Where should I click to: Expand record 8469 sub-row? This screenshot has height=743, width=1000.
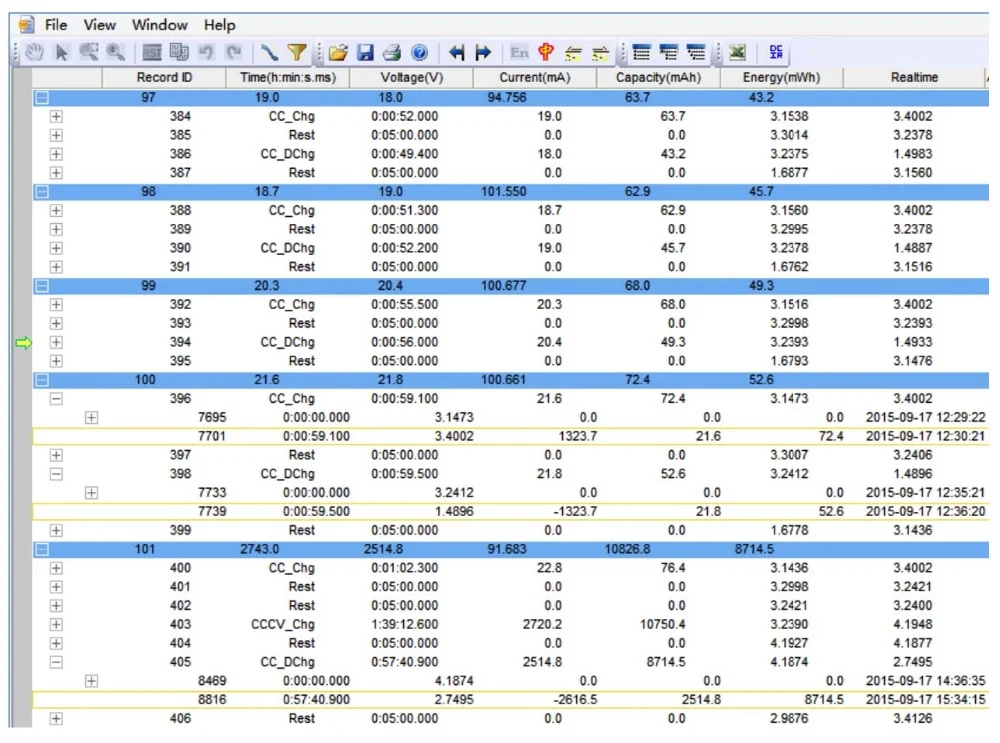click(x=91, y=681)
